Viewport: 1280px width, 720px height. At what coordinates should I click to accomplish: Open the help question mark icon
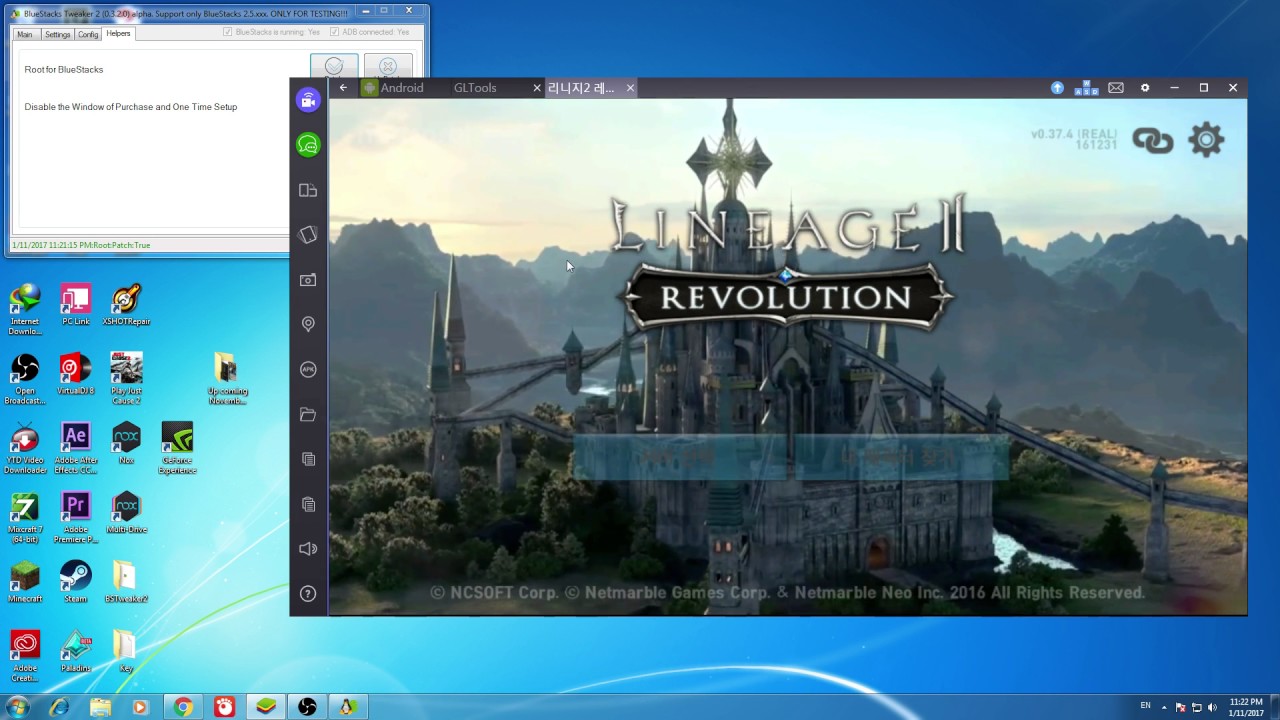click(308, 594)
